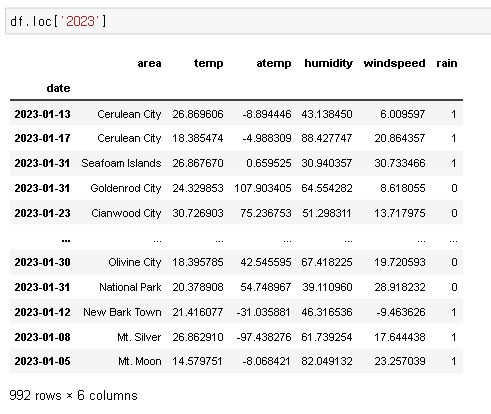
Task: Click the 2023-01-08 index cell
Action: tap(42, 337)
